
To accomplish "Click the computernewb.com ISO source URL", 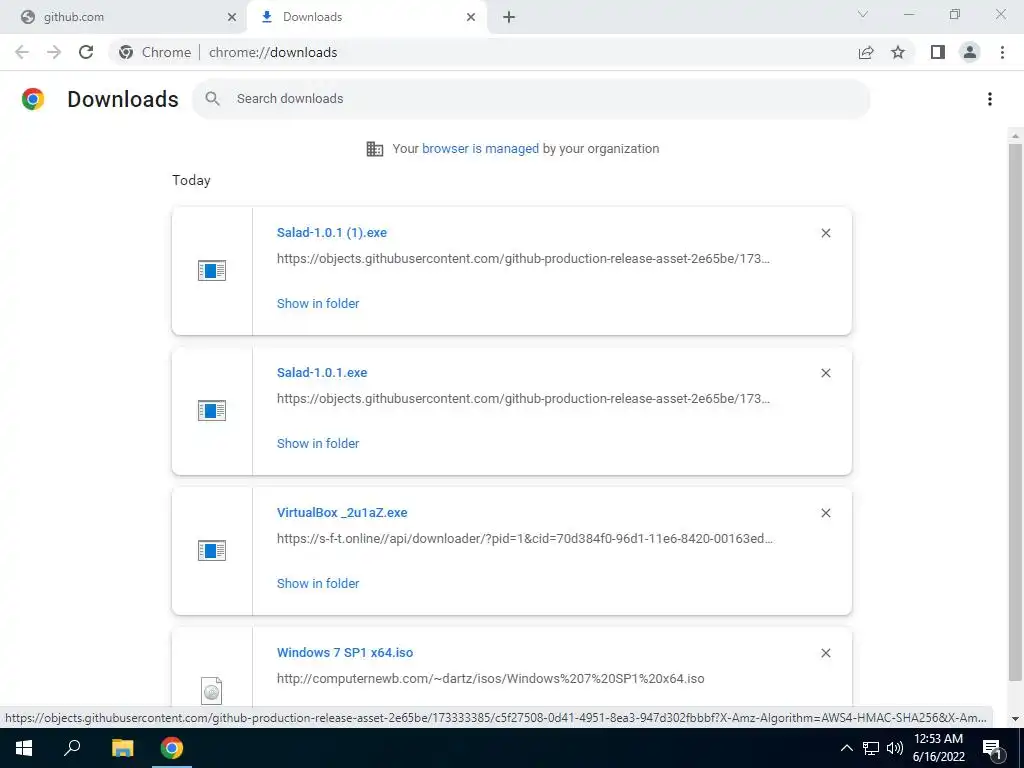I will 490,679.
